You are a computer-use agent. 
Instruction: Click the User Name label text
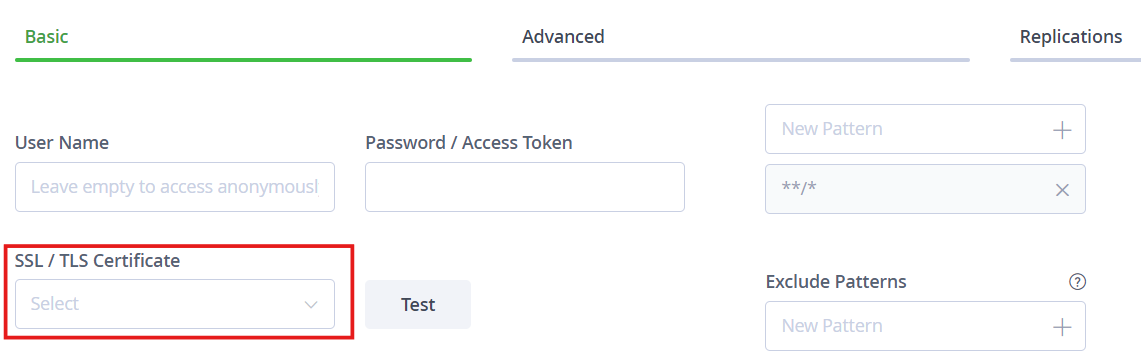coord(62,143)
